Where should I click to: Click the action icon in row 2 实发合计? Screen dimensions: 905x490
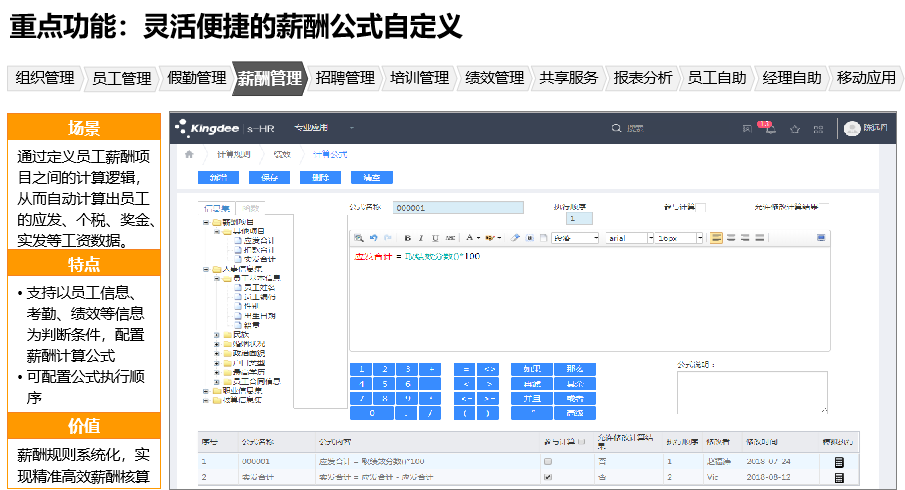coord(839,477)
